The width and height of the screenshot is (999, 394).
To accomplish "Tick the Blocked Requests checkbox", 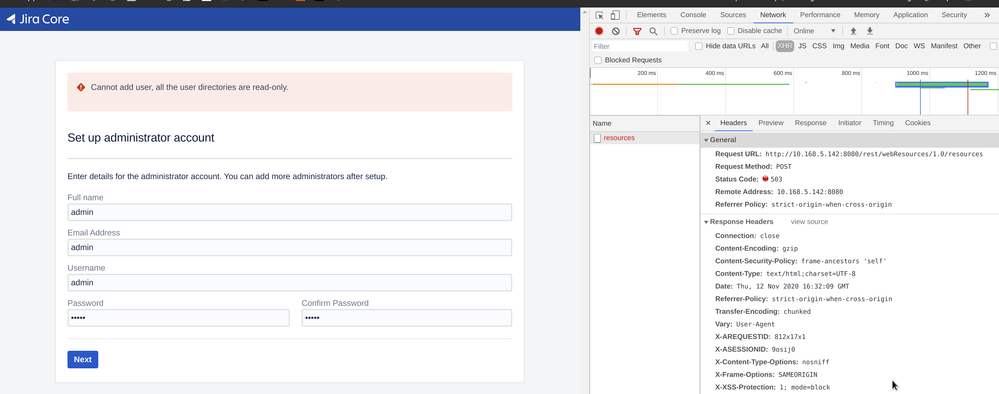I will [x=598, y=60].
